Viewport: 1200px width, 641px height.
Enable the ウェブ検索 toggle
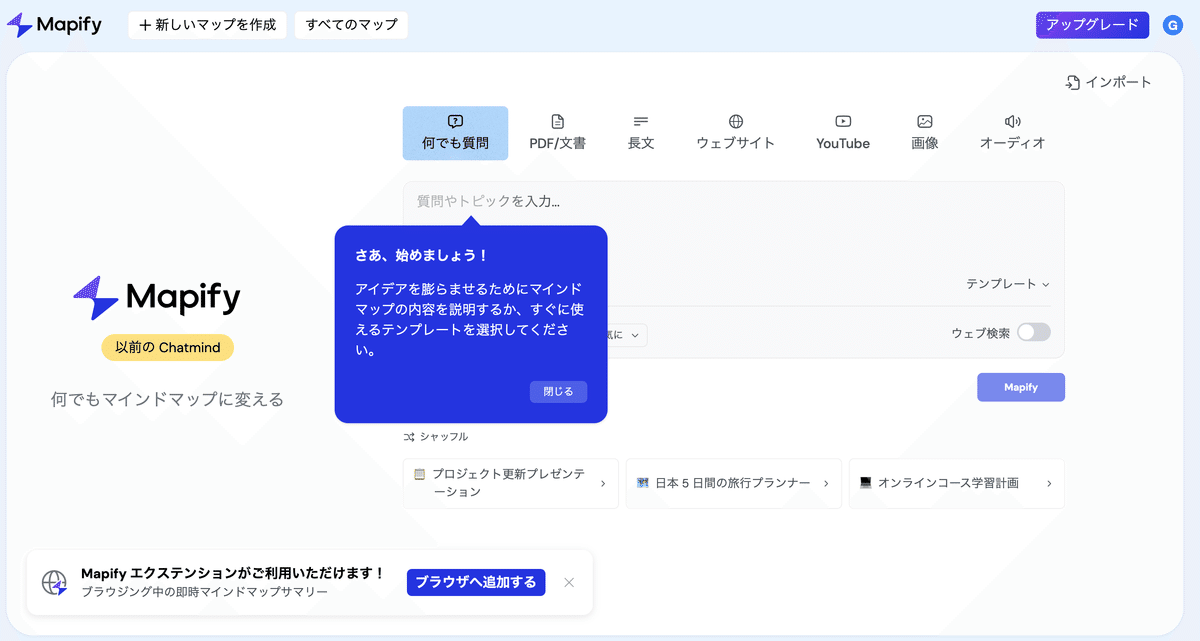pos(1034,331)
